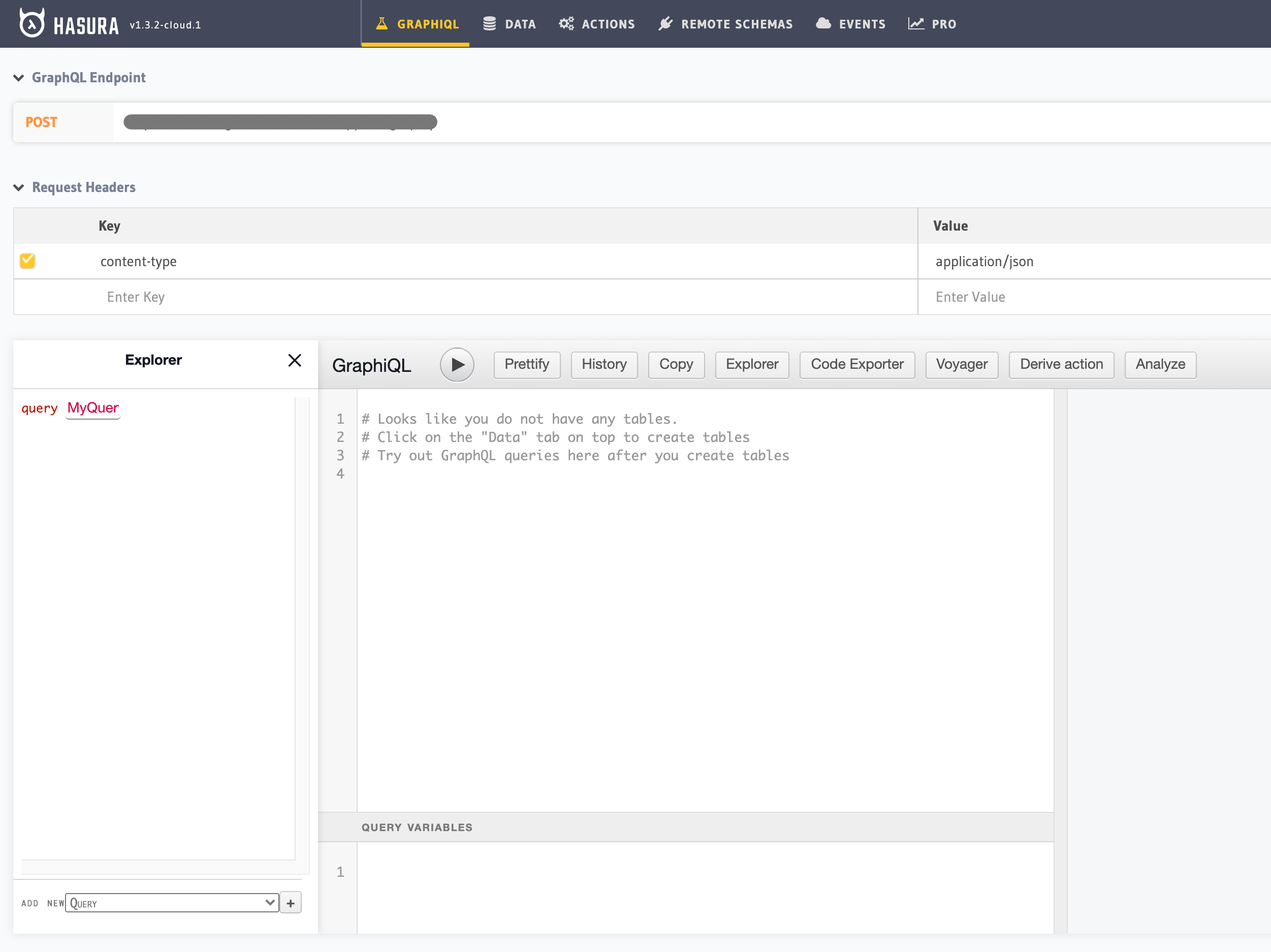
Task: Click the Pro chart icon
Action: pos(916,23)
